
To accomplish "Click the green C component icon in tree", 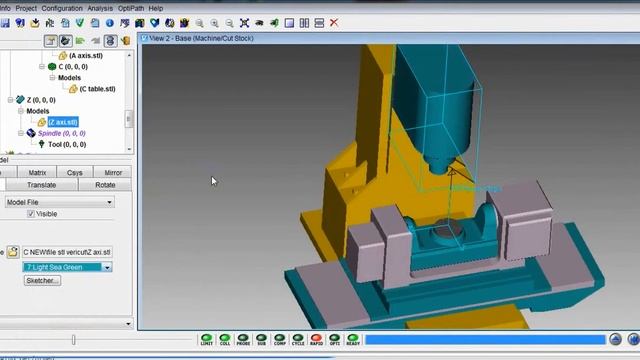I will pyautogui.click(x=52, y=67).
